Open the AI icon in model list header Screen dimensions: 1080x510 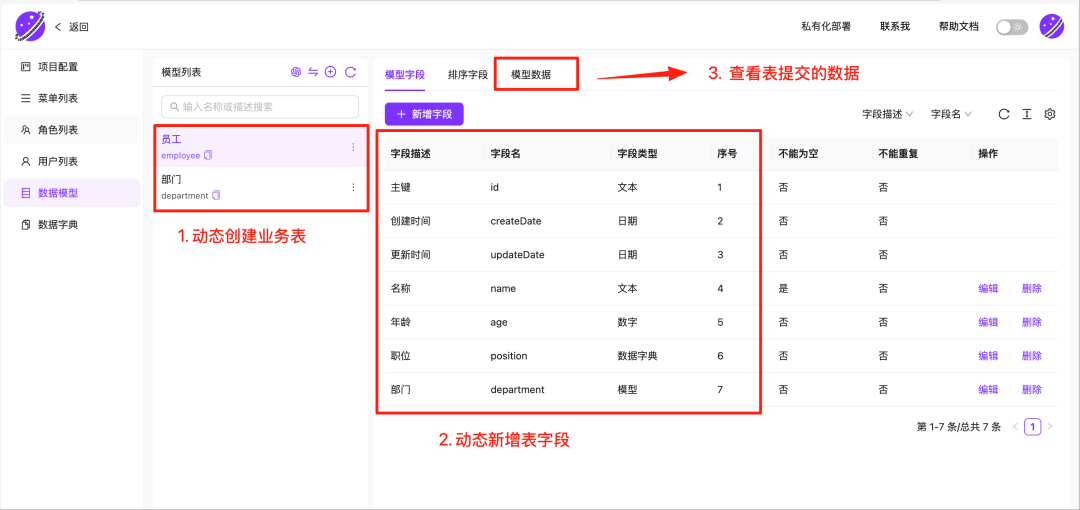(x=296, y=72)
